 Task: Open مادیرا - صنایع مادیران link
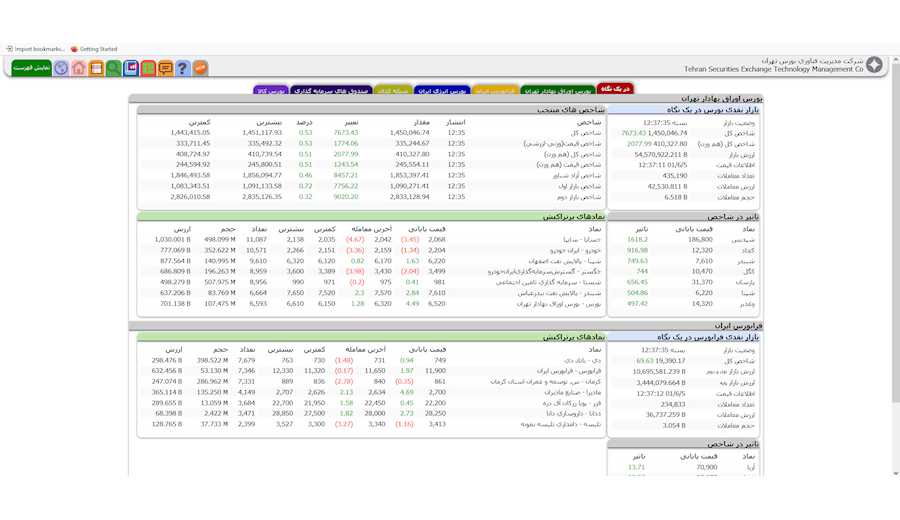pyautogui.click(x=573, y=393)
